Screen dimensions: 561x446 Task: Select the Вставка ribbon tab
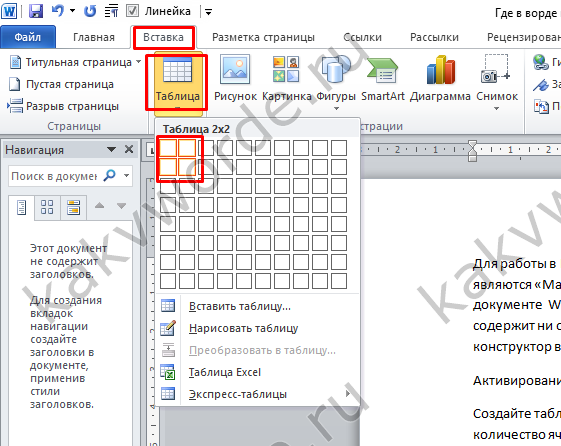(x=164, y=37)
